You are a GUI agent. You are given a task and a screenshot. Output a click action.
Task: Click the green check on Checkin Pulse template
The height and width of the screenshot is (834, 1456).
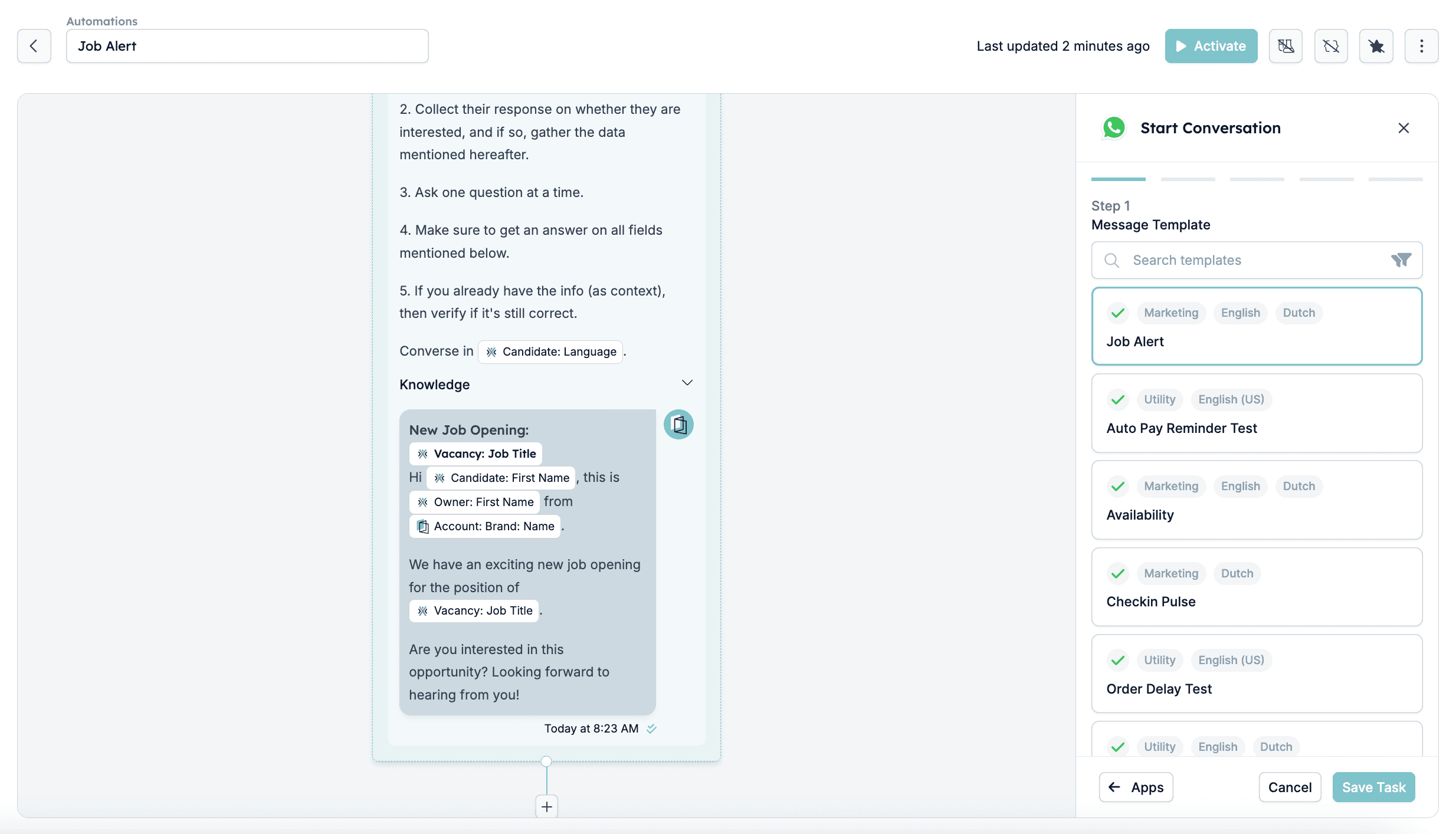tap(1118, 573)
